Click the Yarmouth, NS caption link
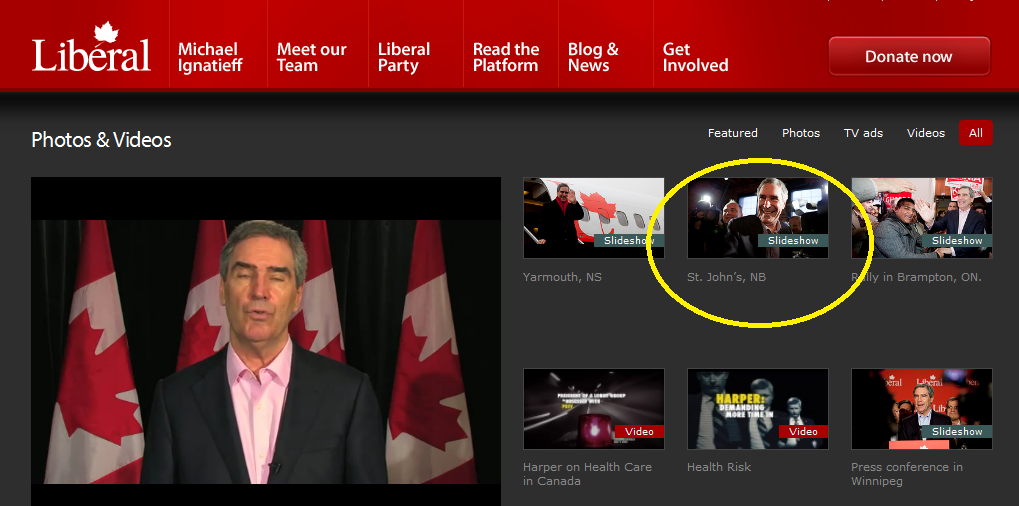The height and width of the screenshot is (506, 1019). tap(562, 277)
